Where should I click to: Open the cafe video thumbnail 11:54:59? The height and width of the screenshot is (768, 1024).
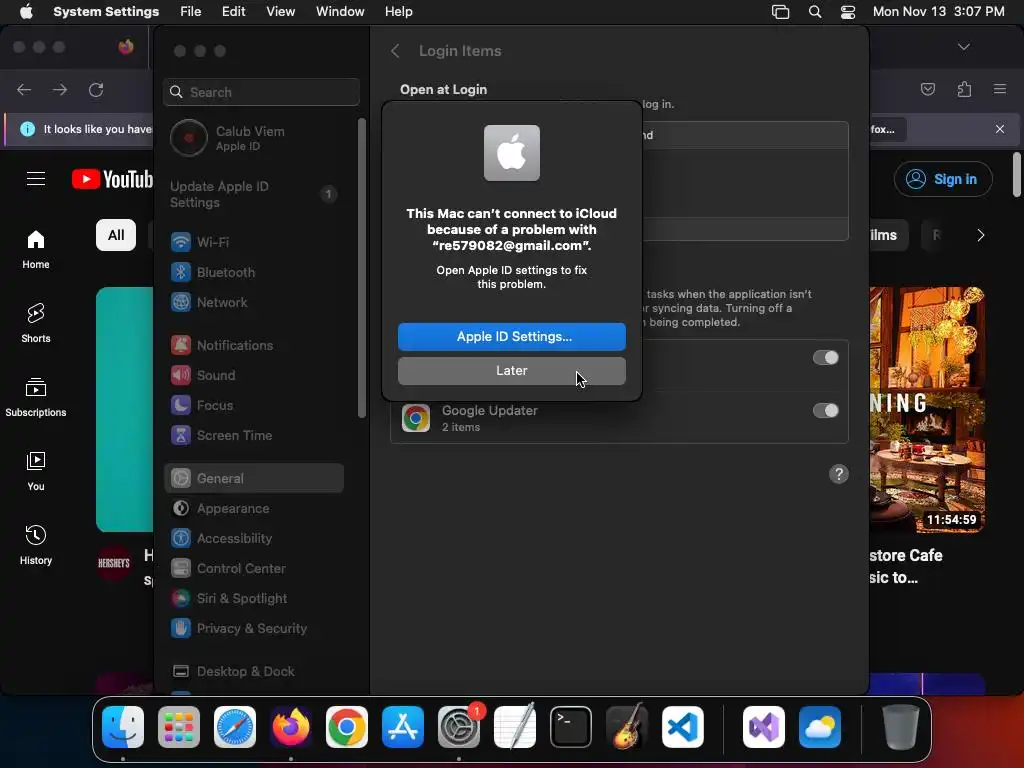[x=927, y=409]
